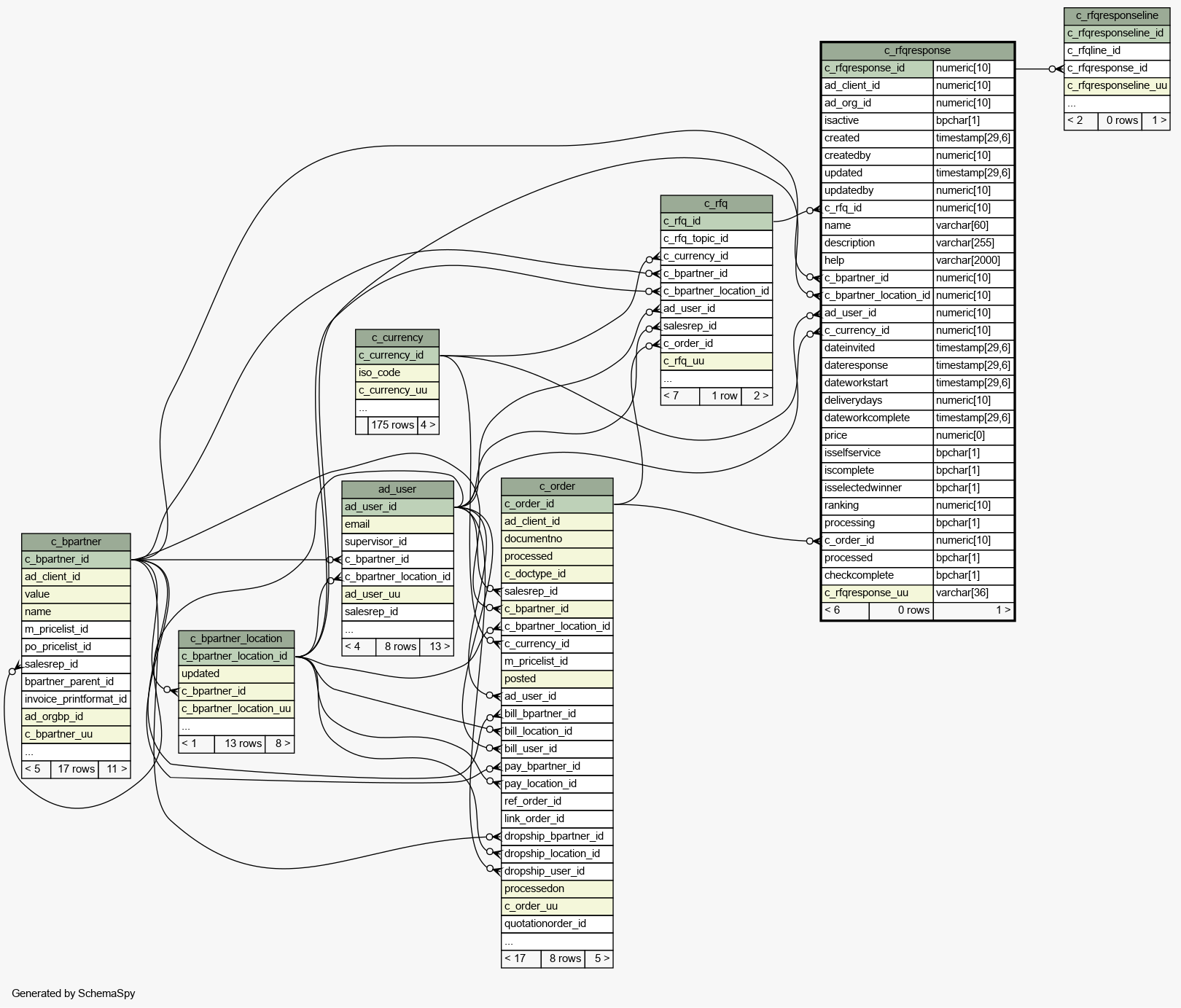This screenshot has height=1008, width=1181.
Task: Select documentno column in c_order
Action: 557,539
